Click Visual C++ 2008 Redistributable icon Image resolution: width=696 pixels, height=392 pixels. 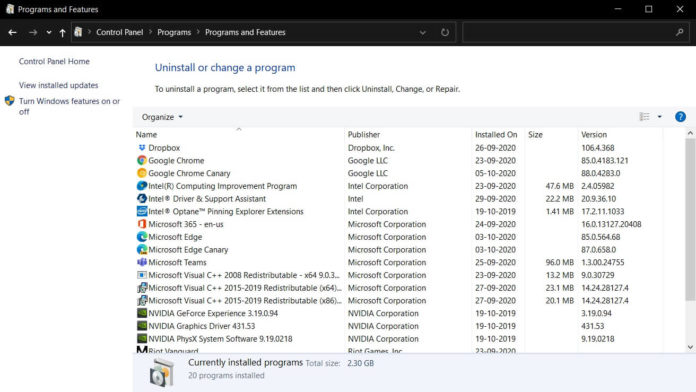(142, 275)
